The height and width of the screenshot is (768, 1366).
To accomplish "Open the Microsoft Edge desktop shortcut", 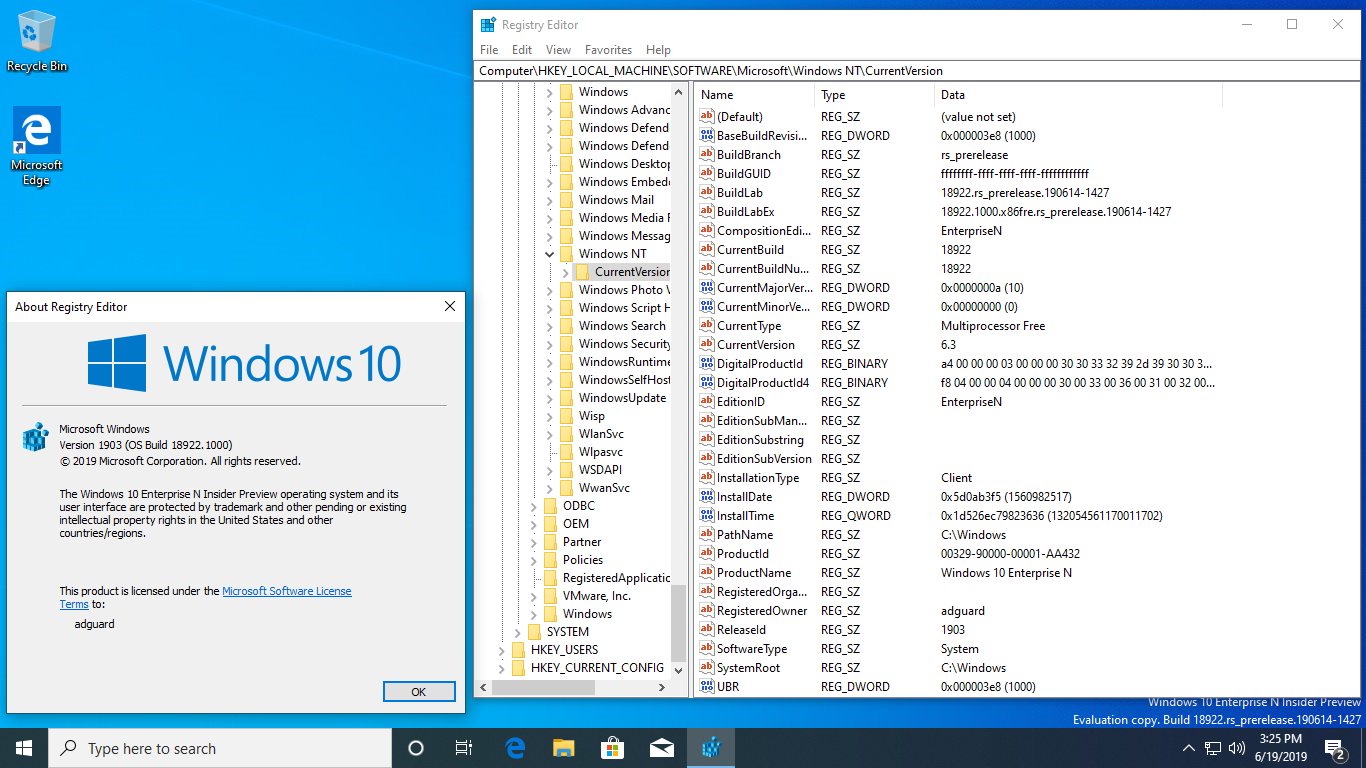I will (x=37, y=146).
